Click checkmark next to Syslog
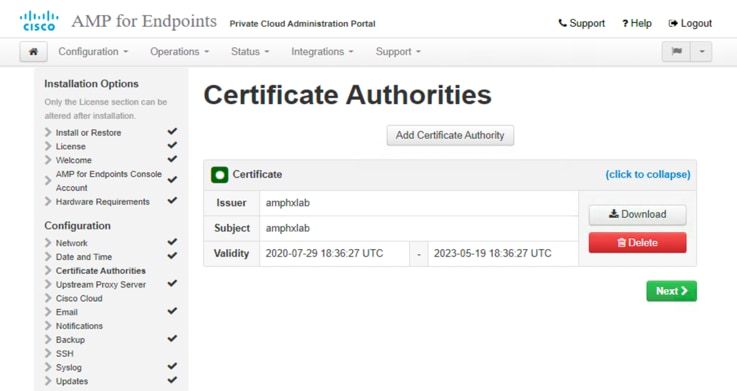 [x=172, y=366]
